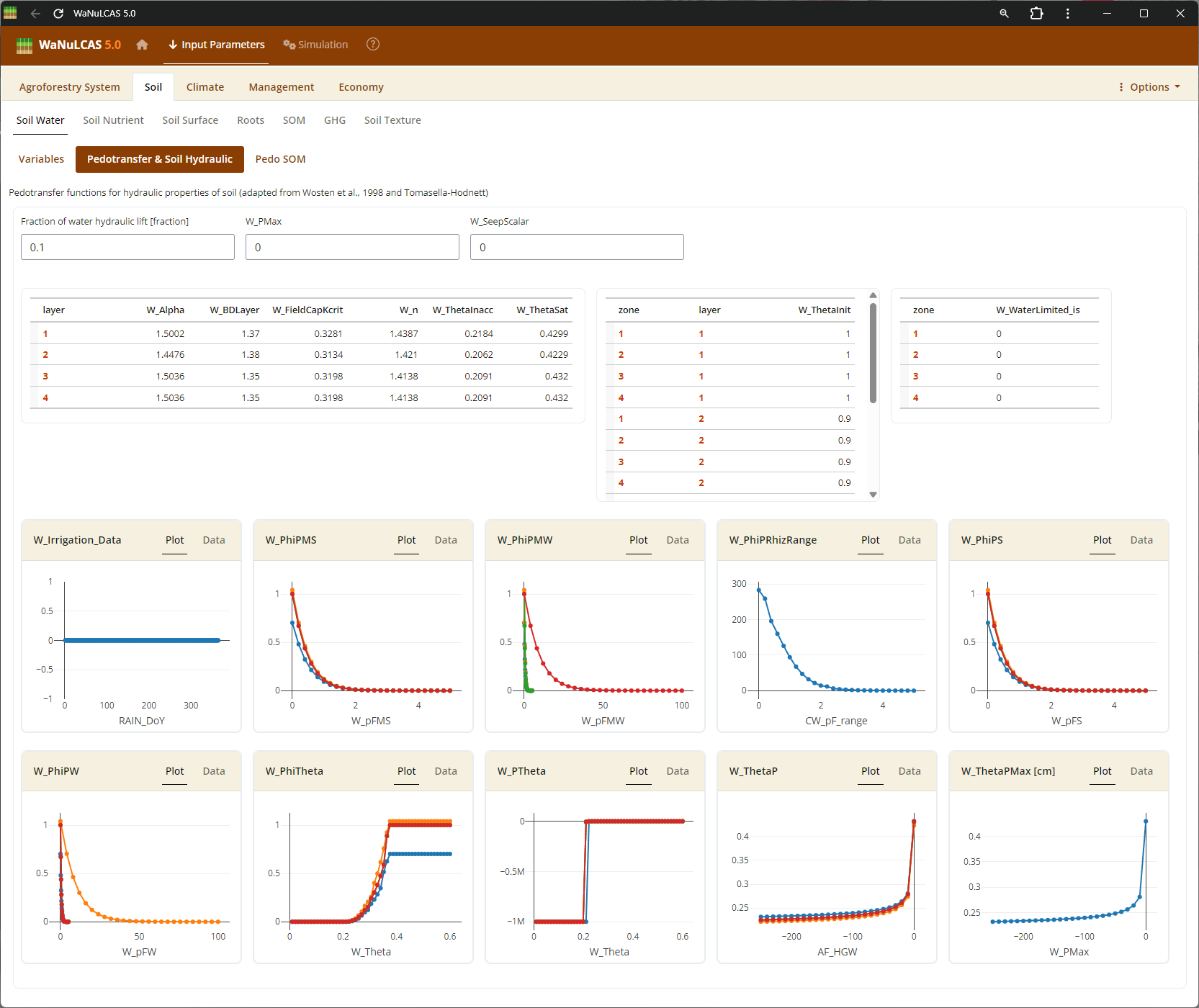Switch W_ThetaP chart to Data
1199x1008 pixels.
[910, 771]
